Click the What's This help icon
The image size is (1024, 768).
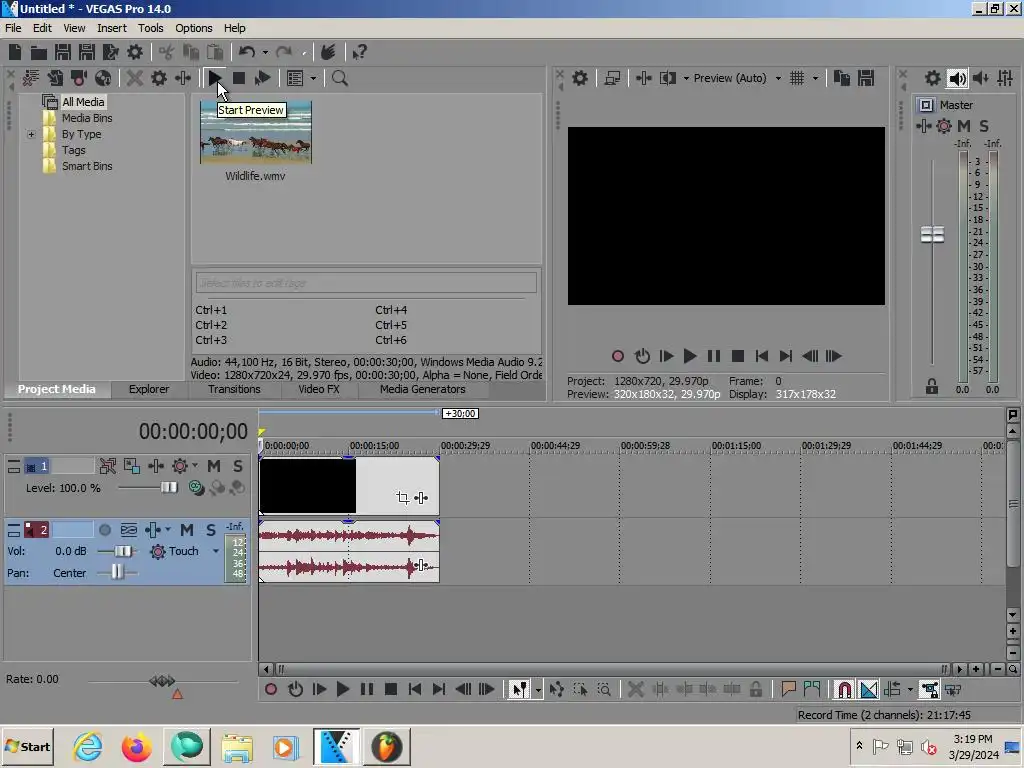coord(359,52)
